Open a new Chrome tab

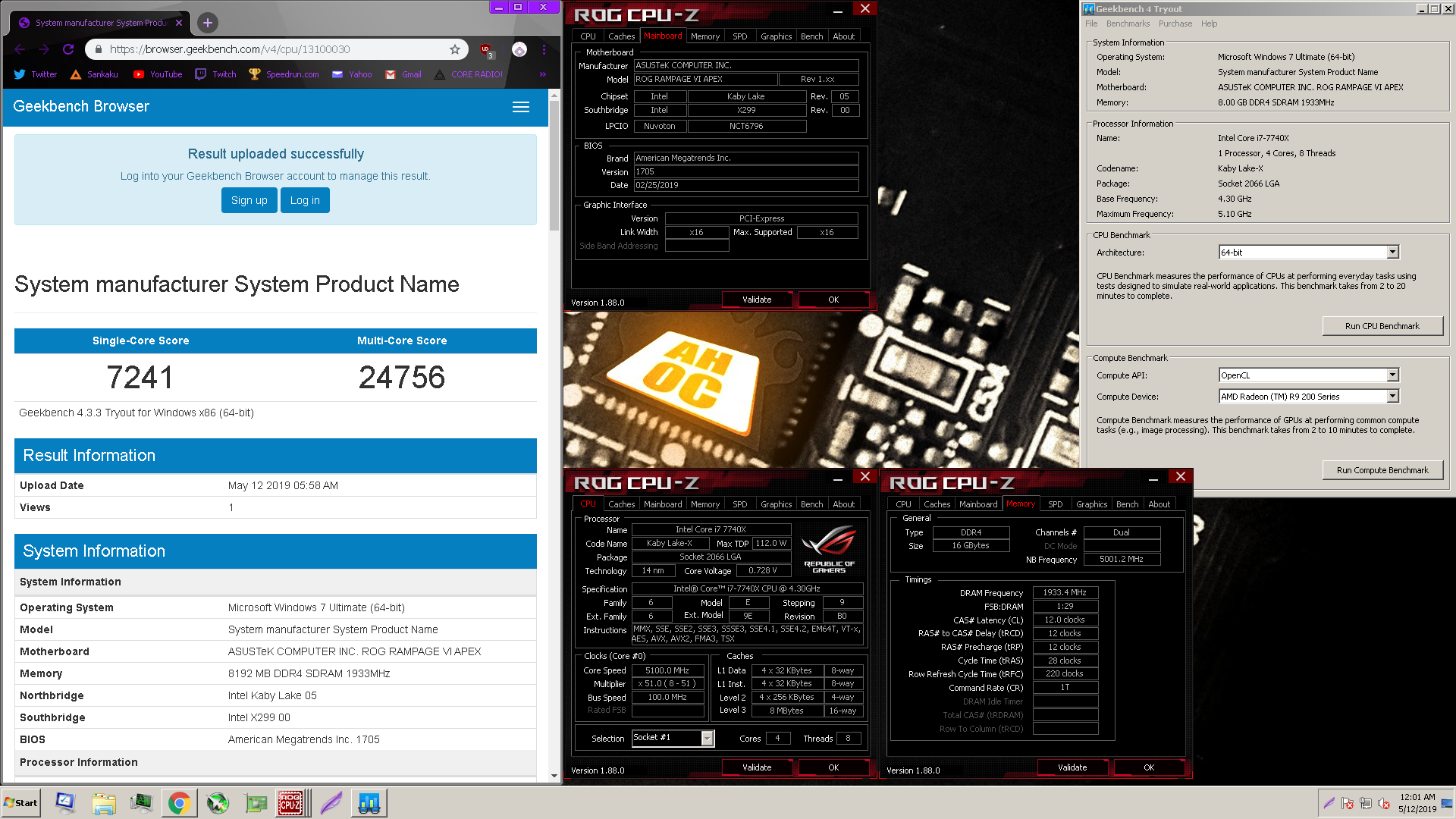pos(207,23)
